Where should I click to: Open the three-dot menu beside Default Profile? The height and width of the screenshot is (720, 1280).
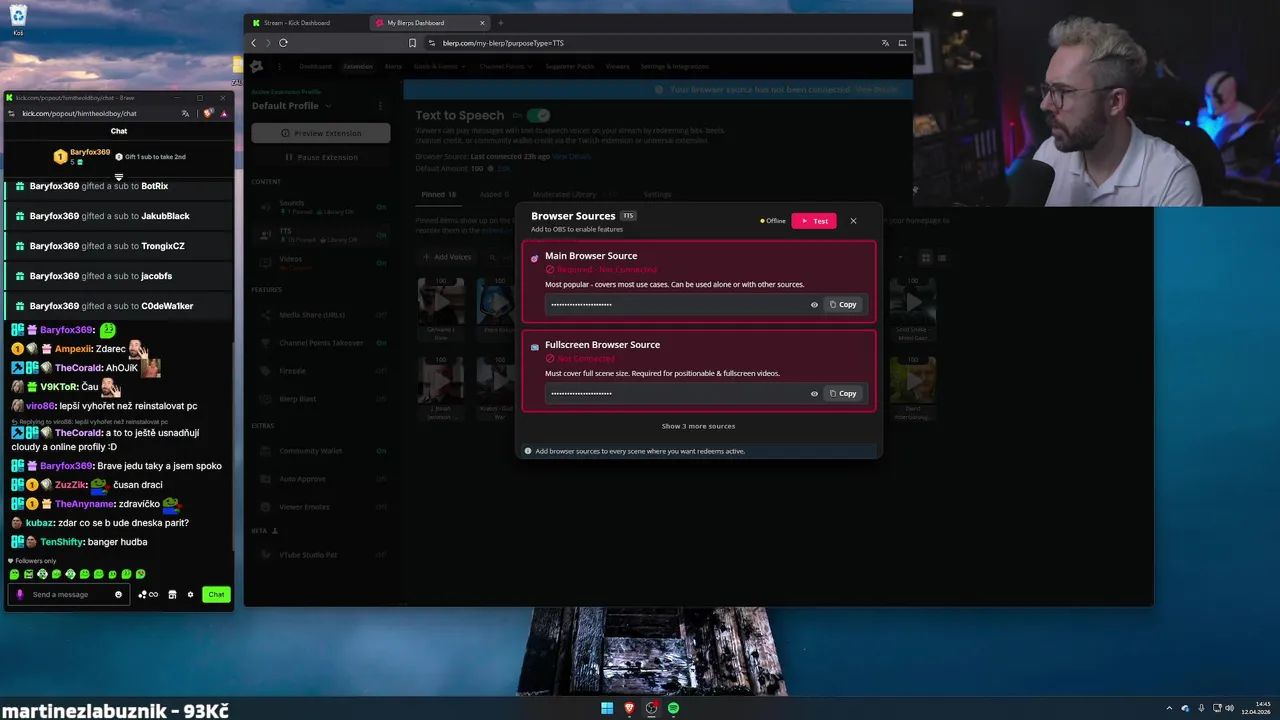(380, 106)
